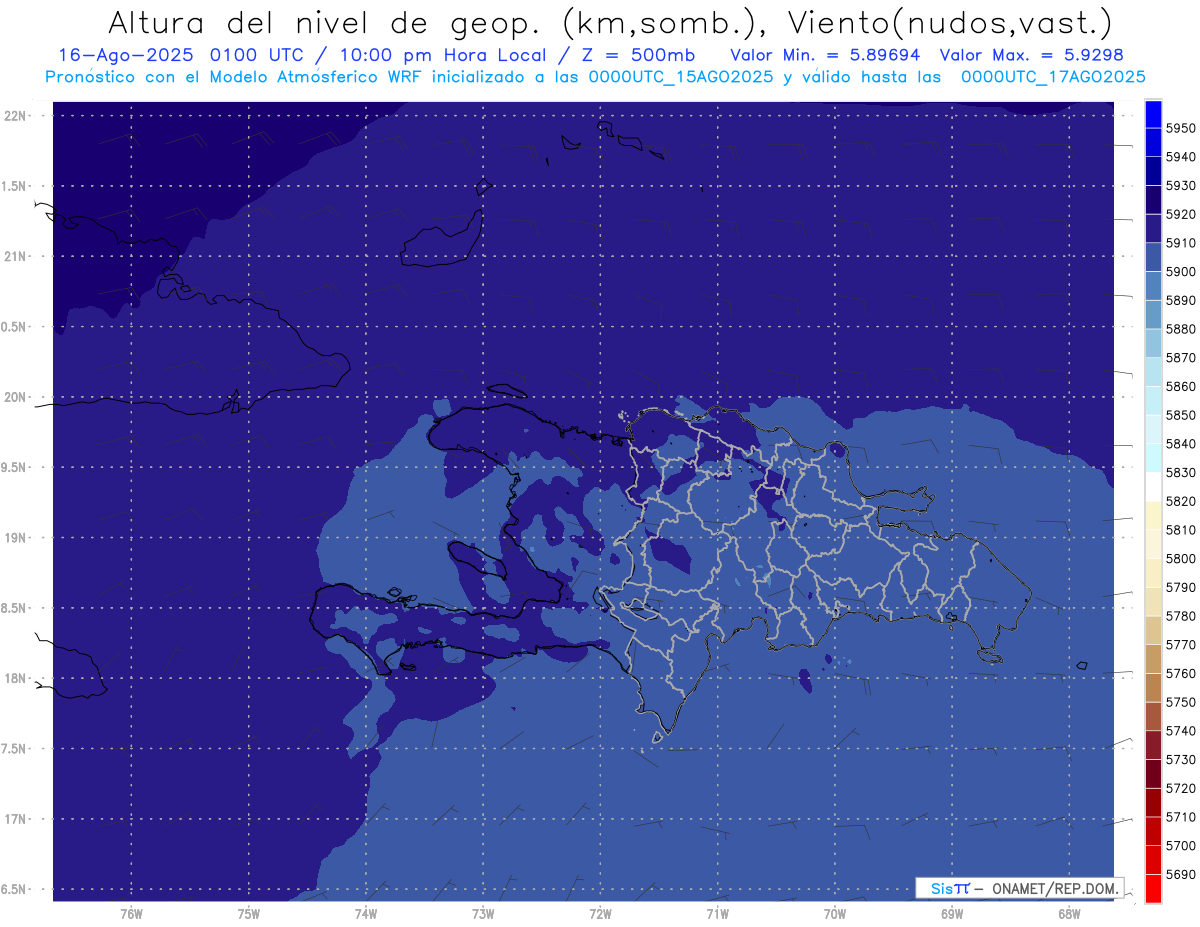Screen dimensions: 1200x927
Task: Click the 21N latitude axis label
Action: pyautogui.click(x=15, y=257)
